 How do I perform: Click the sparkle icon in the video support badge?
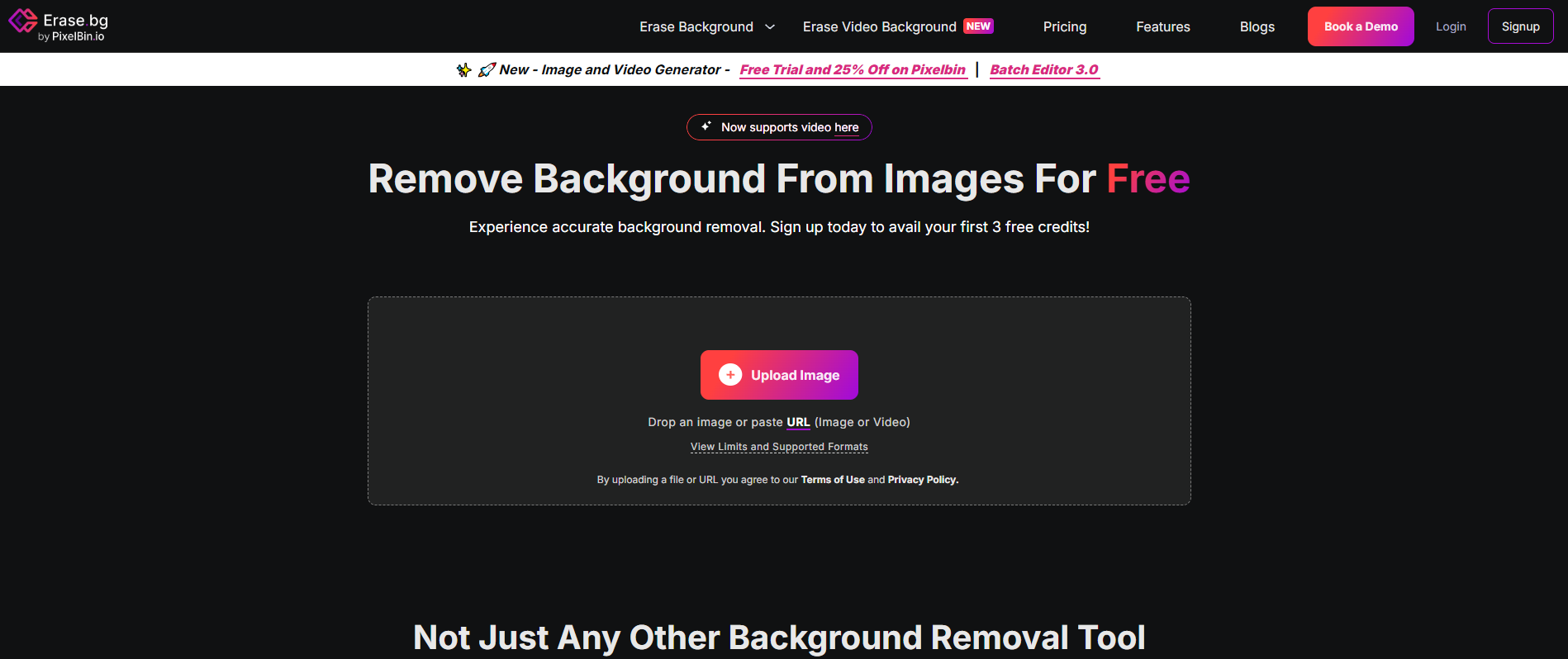(706, 126)
